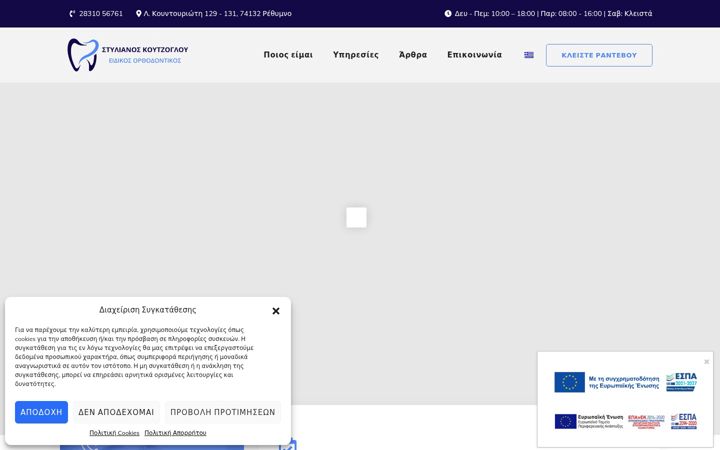This screenshot has width=720, height=450.
Task: Click the ΕΣΠΑ 2021-2027 EU co-funding banner
Action: click(x=625, y=382)
